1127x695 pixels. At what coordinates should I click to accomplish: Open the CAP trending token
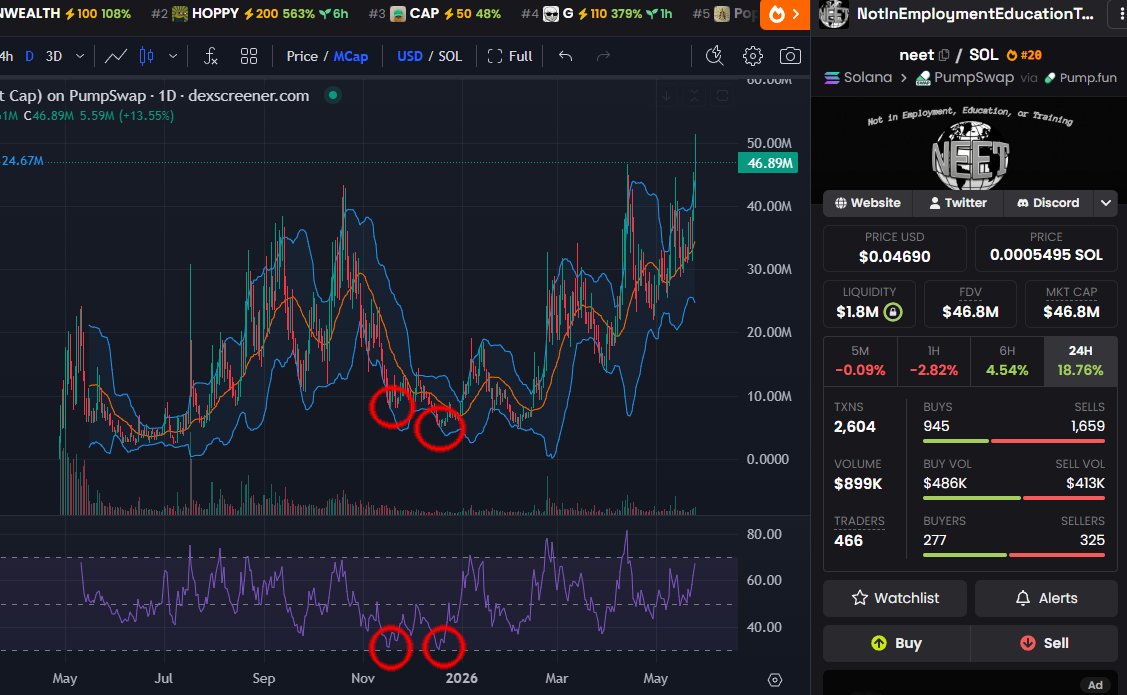point(435,14)
